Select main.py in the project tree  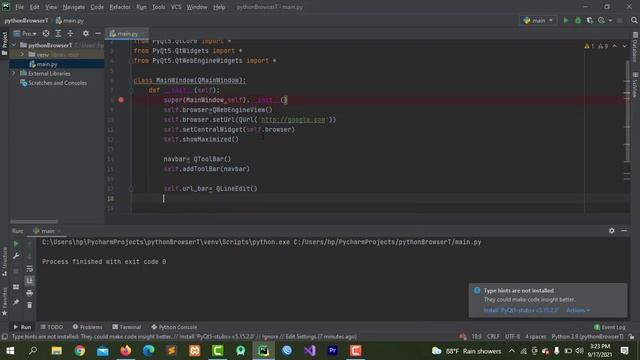(47, 64)
